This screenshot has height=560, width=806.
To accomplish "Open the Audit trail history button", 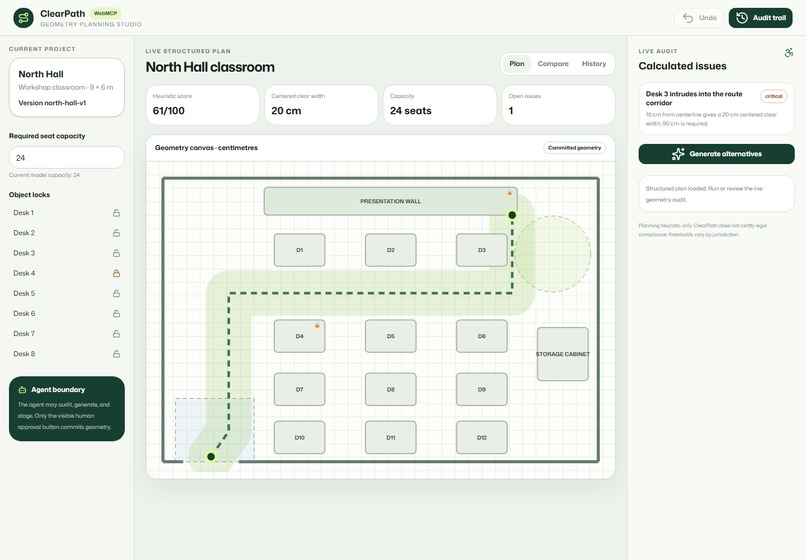I will pos(760,18).
